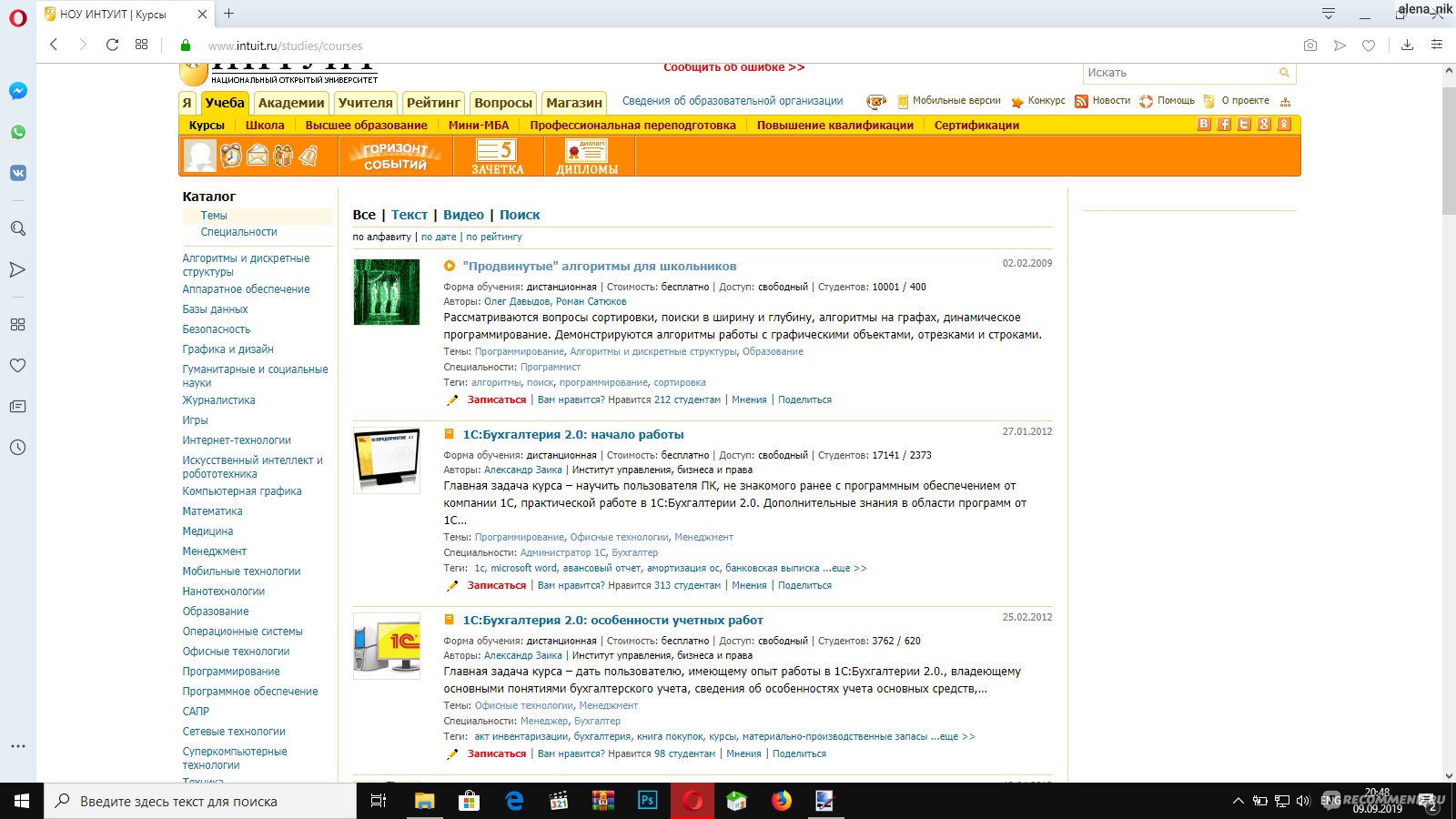Image resolution: width=1456 pixels, height=819 pixels.
Task: Sort courses по рейтингу
Action: (x=494, y=237)
